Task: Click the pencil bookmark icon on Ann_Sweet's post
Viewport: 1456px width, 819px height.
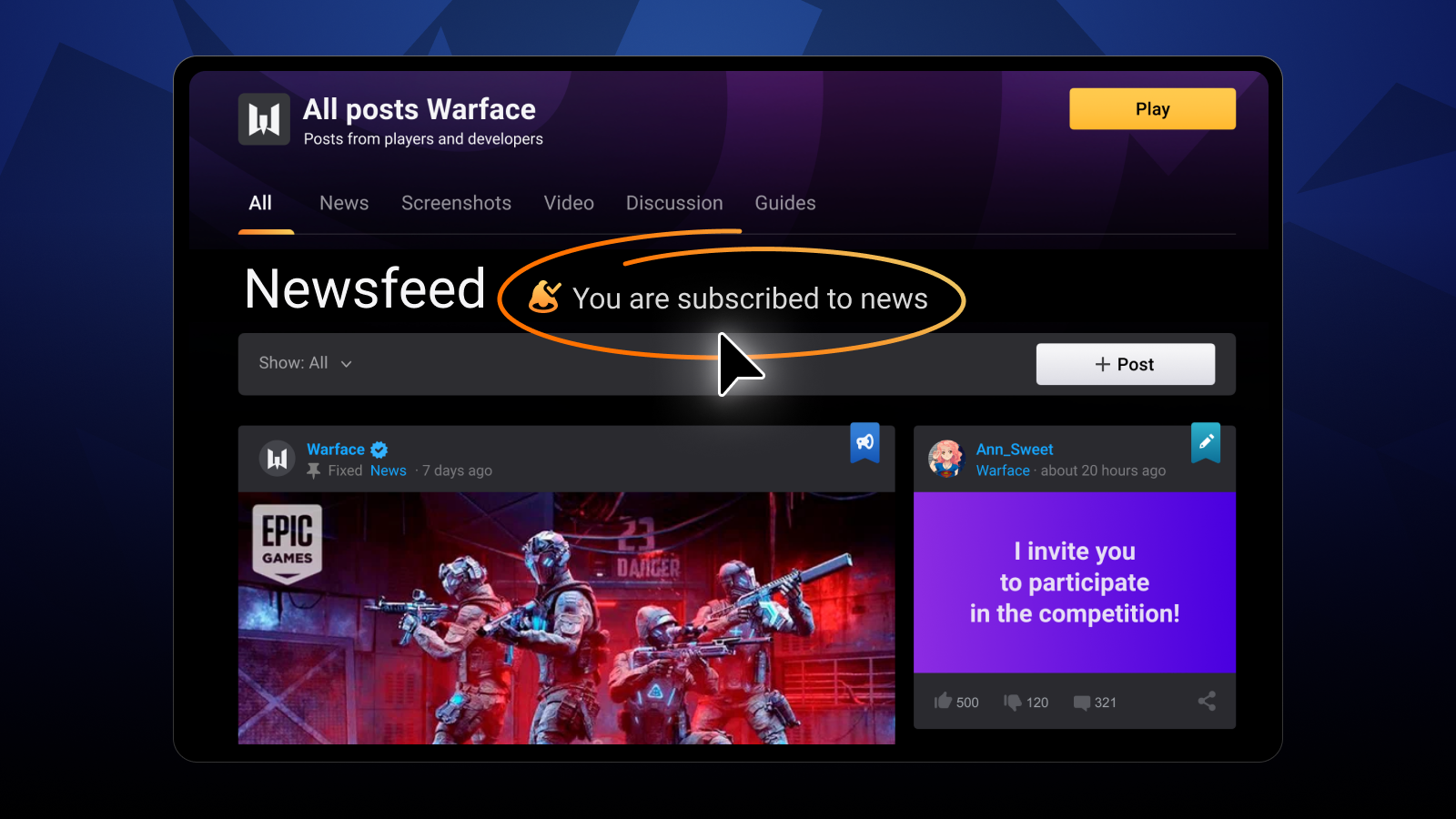Action: 1206,442
